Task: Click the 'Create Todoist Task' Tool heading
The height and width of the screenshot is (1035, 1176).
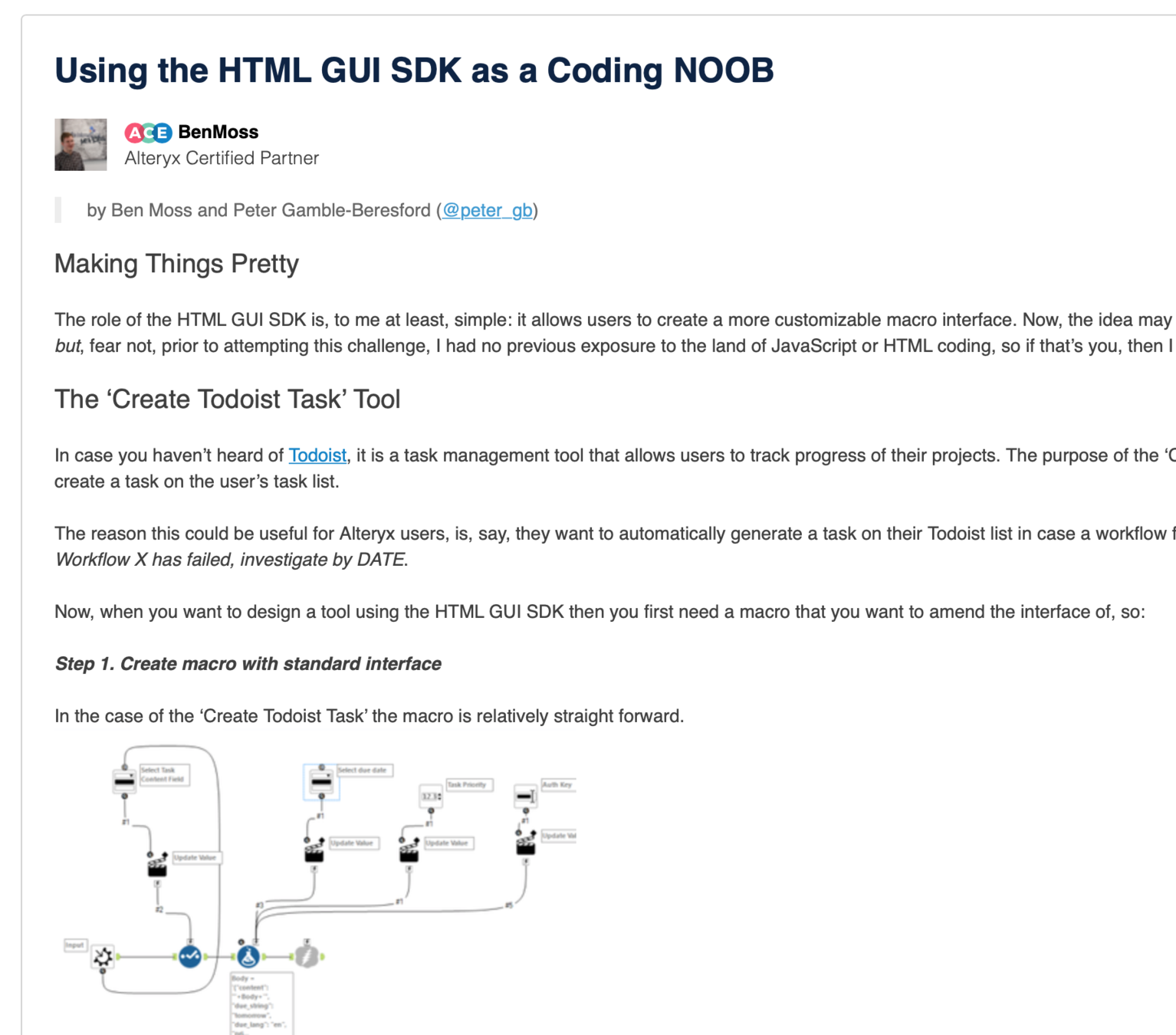Action: pos(228,399)
